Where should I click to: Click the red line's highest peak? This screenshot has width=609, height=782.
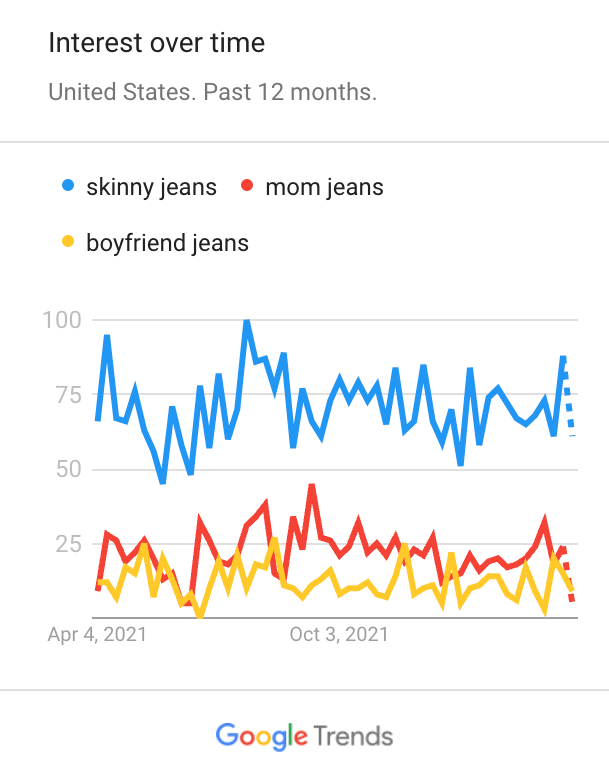click(x=312, y=487)
